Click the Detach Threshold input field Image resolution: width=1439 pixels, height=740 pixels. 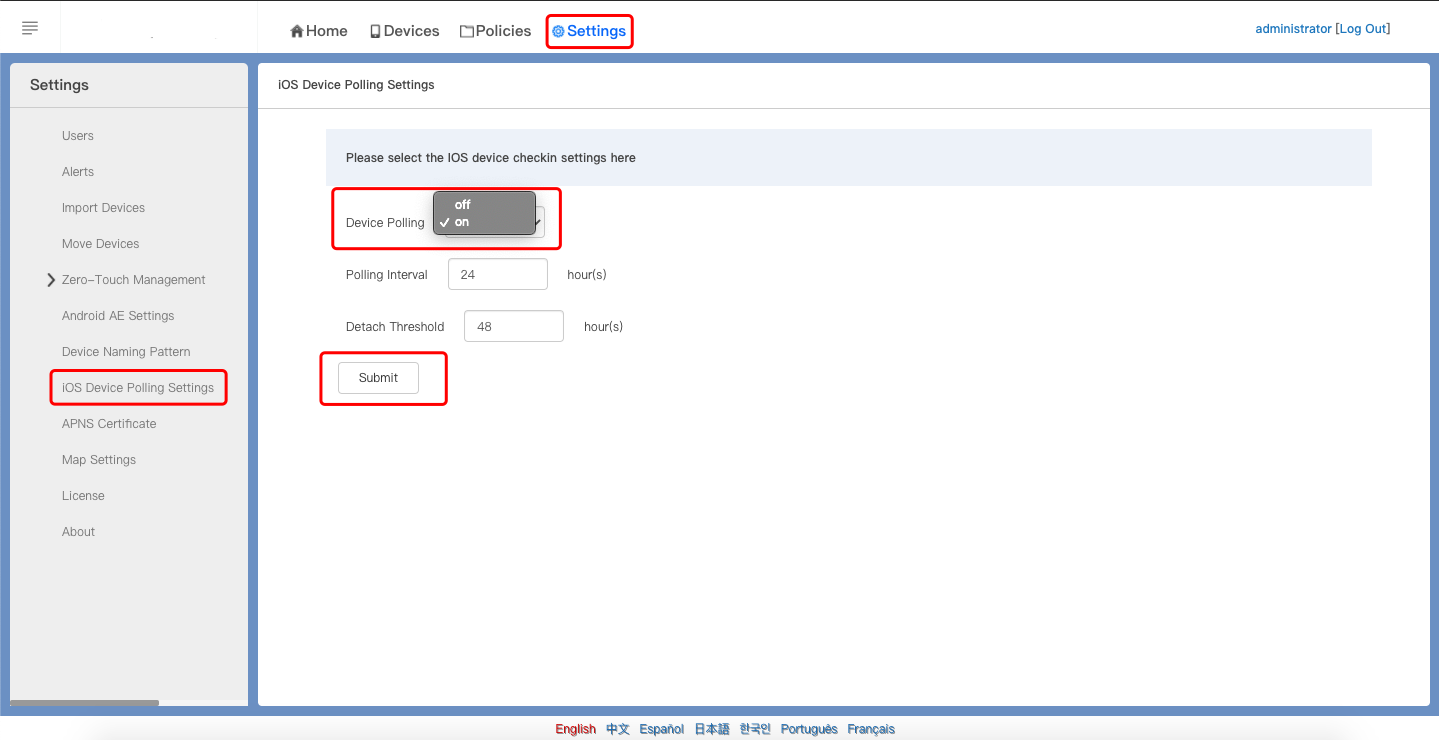click(514, 326)
